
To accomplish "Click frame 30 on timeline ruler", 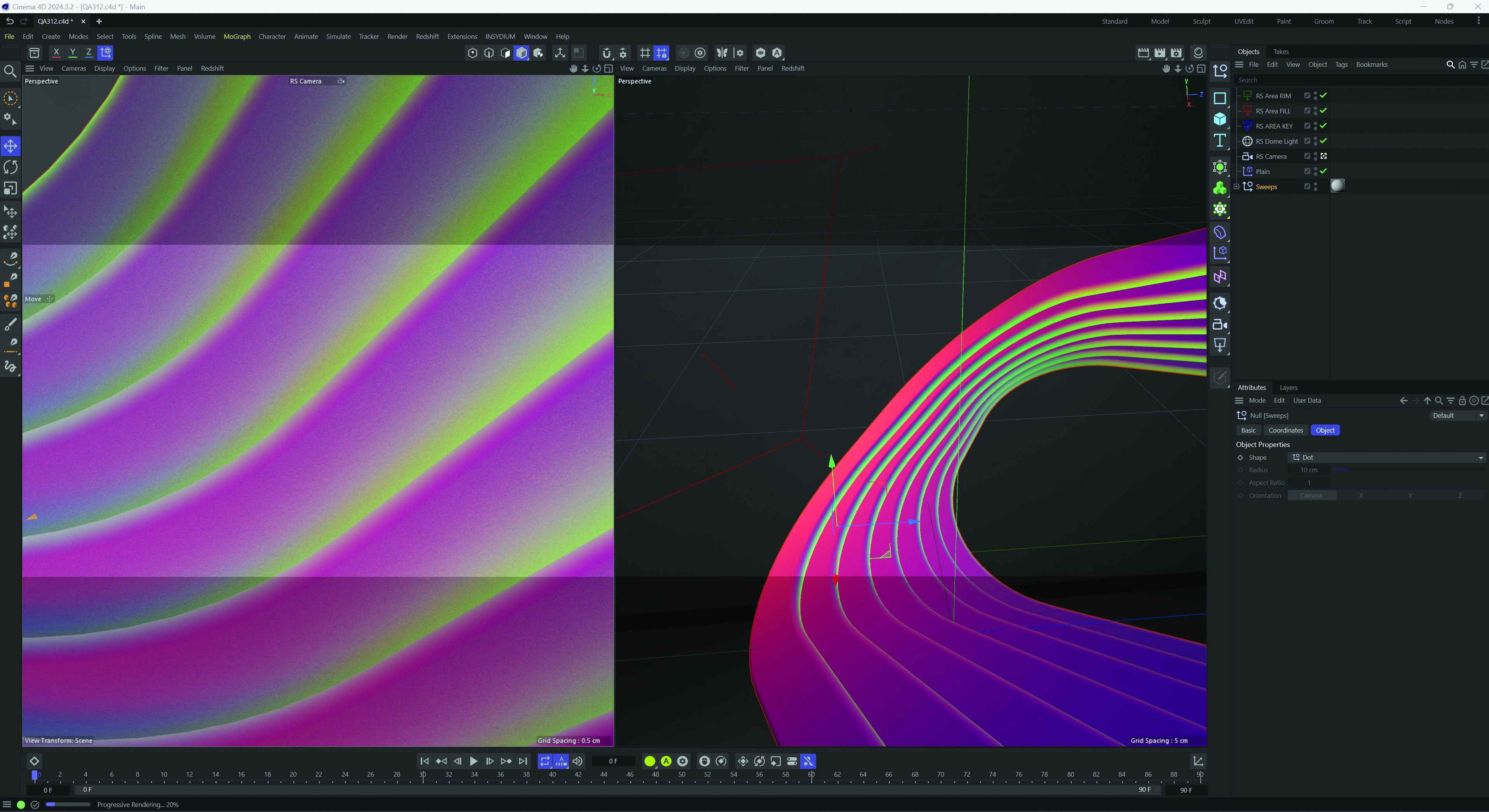I will click(x=422, y=774).
